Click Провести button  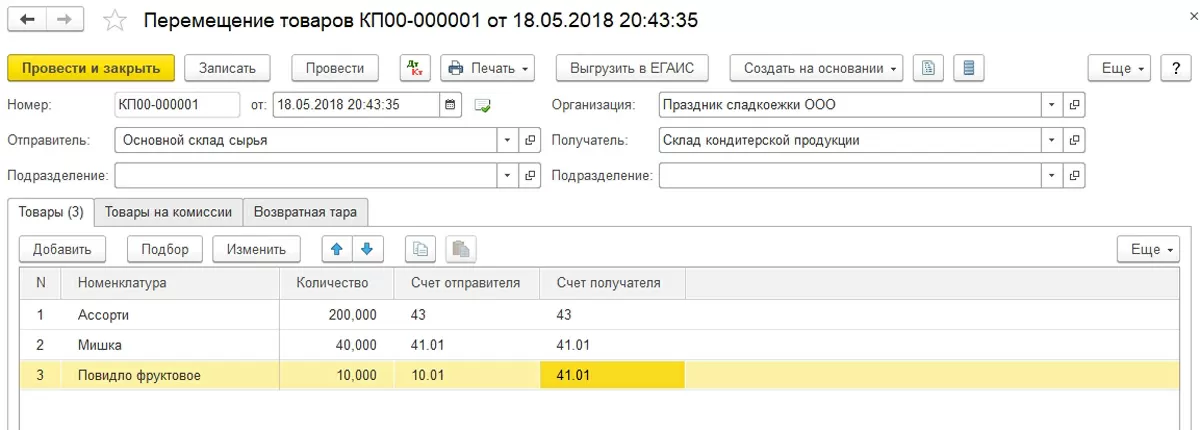(x=335, y=68)
